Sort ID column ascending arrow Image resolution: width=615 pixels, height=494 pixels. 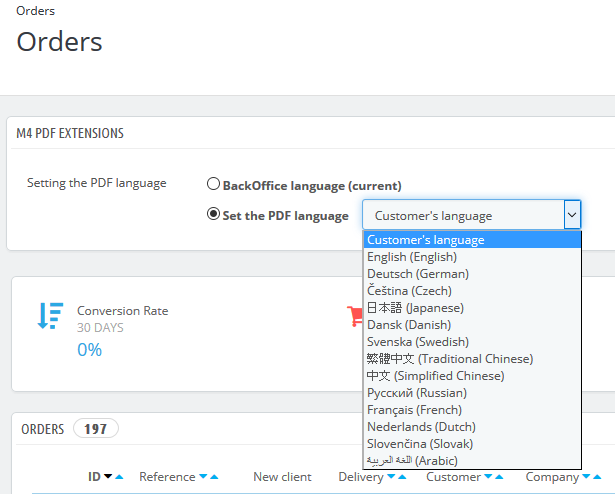pos(119,476)
